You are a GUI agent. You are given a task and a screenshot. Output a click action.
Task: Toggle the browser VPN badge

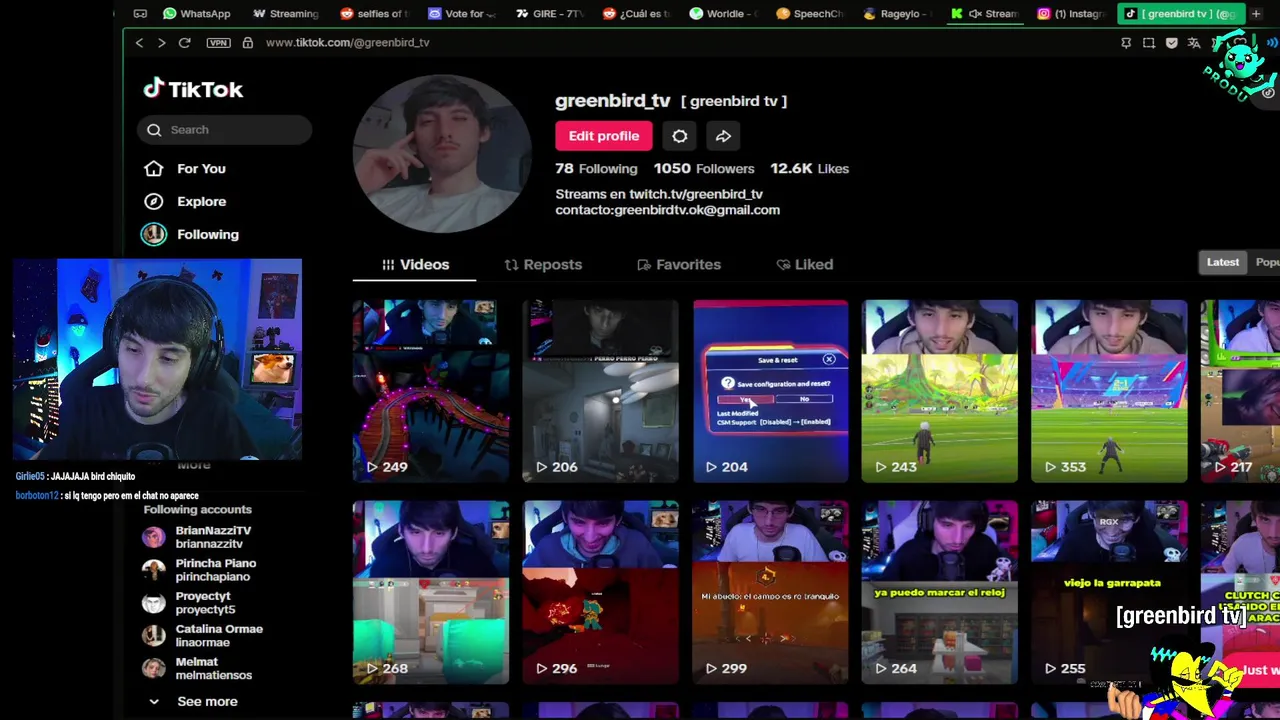218,43
